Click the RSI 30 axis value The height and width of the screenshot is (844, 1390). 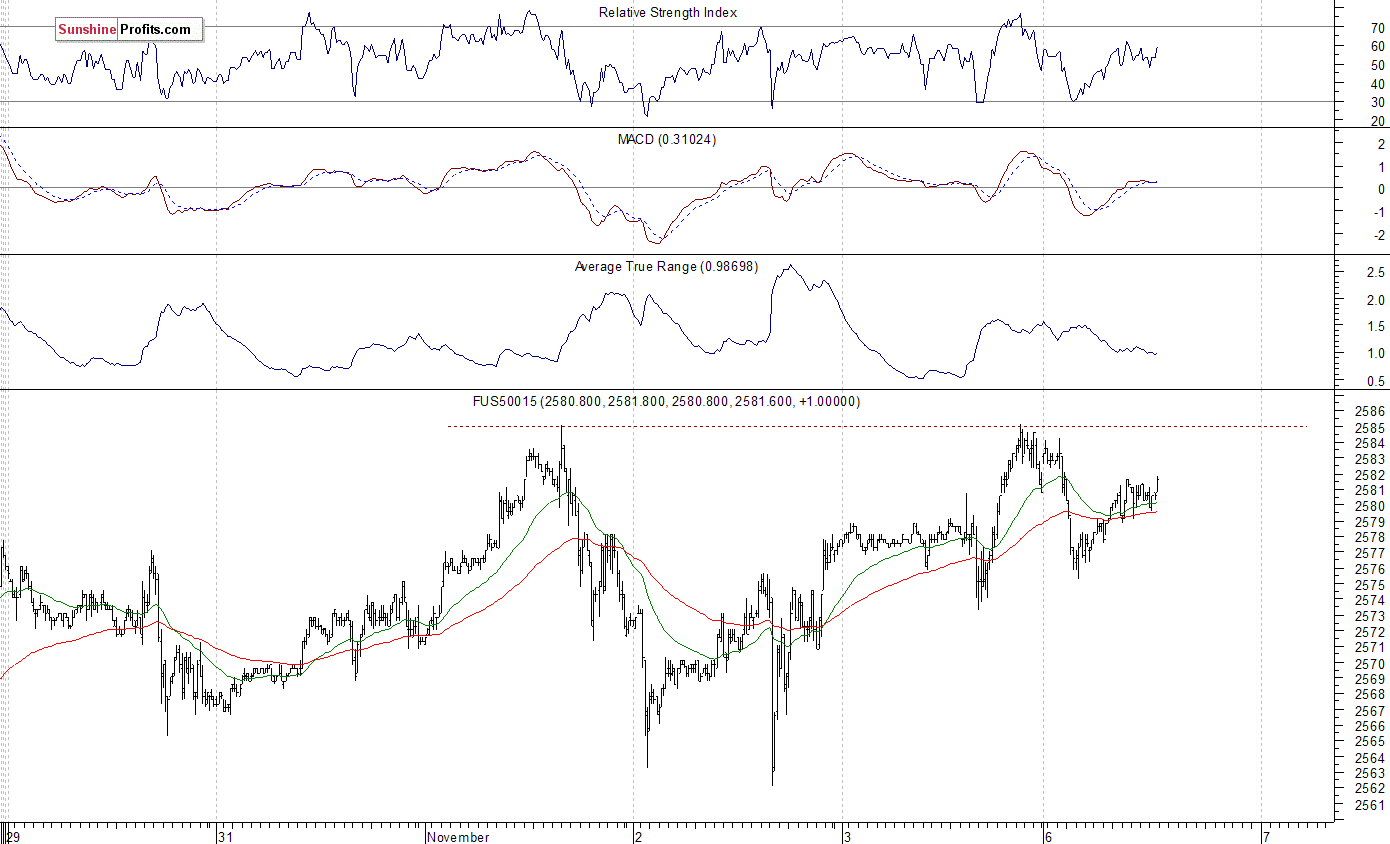point(1378,102)
